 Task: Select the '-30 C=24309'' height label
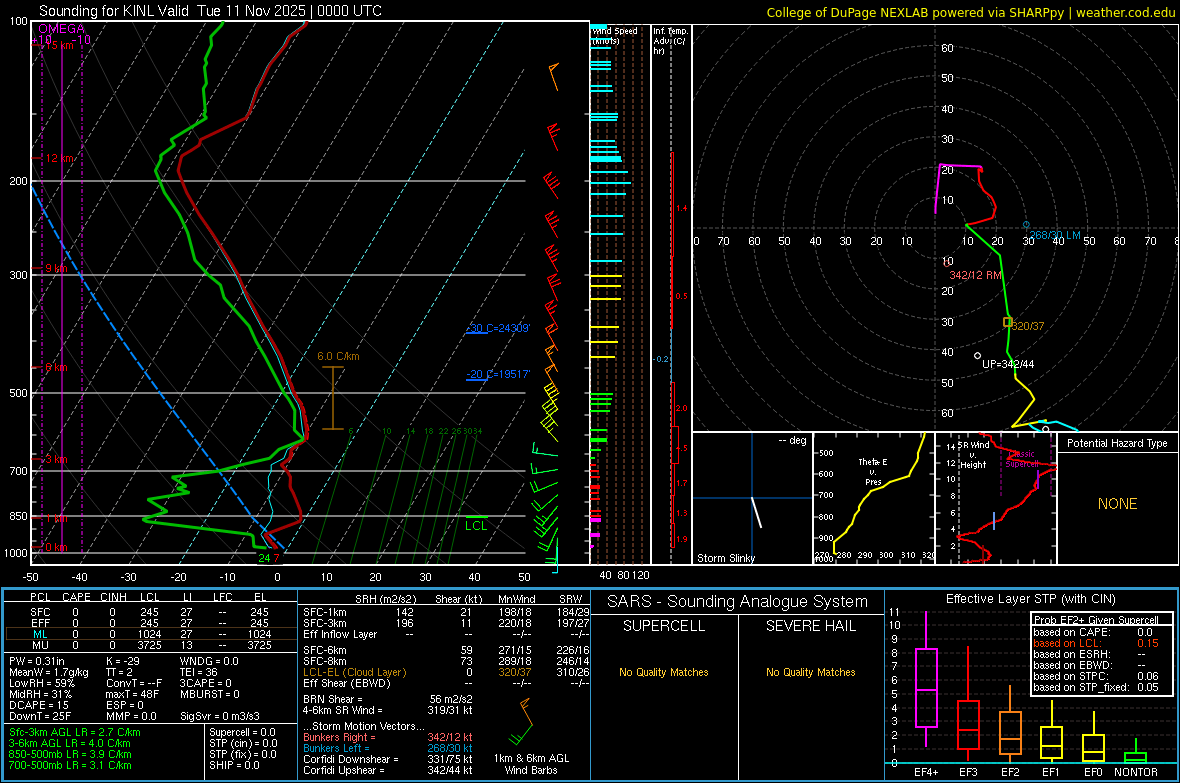tap(497, 328)
